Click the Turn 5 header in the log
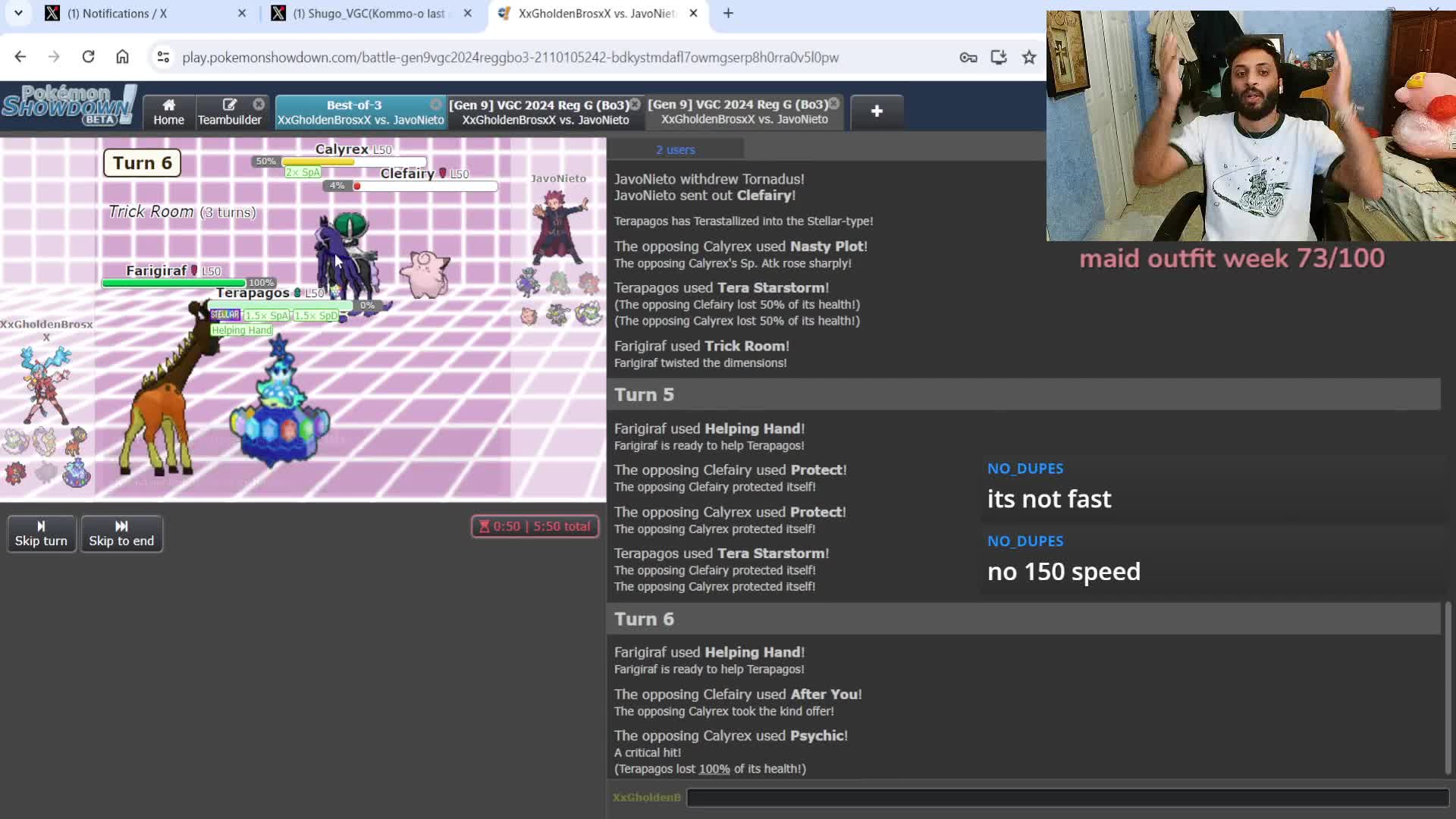 pyautogui.click(x=1024, y=394)
